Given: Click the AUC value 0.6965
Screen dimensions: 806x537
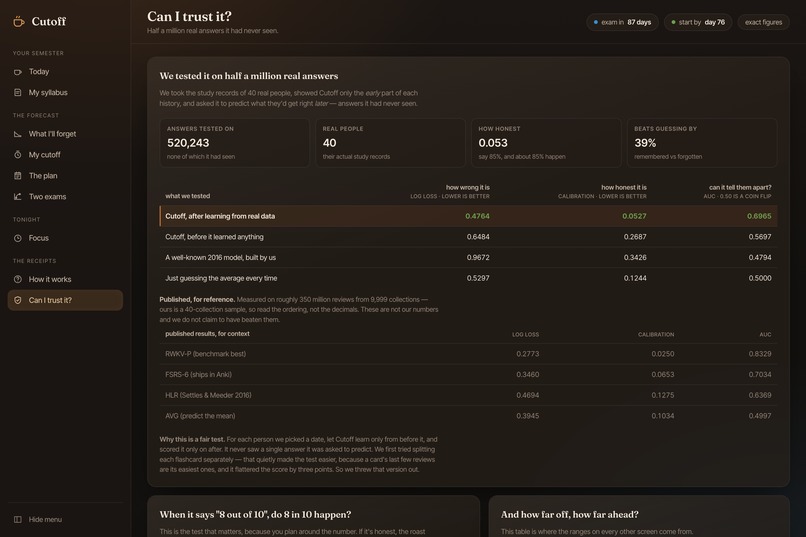Looking at the screenshot, I should 759,216.
